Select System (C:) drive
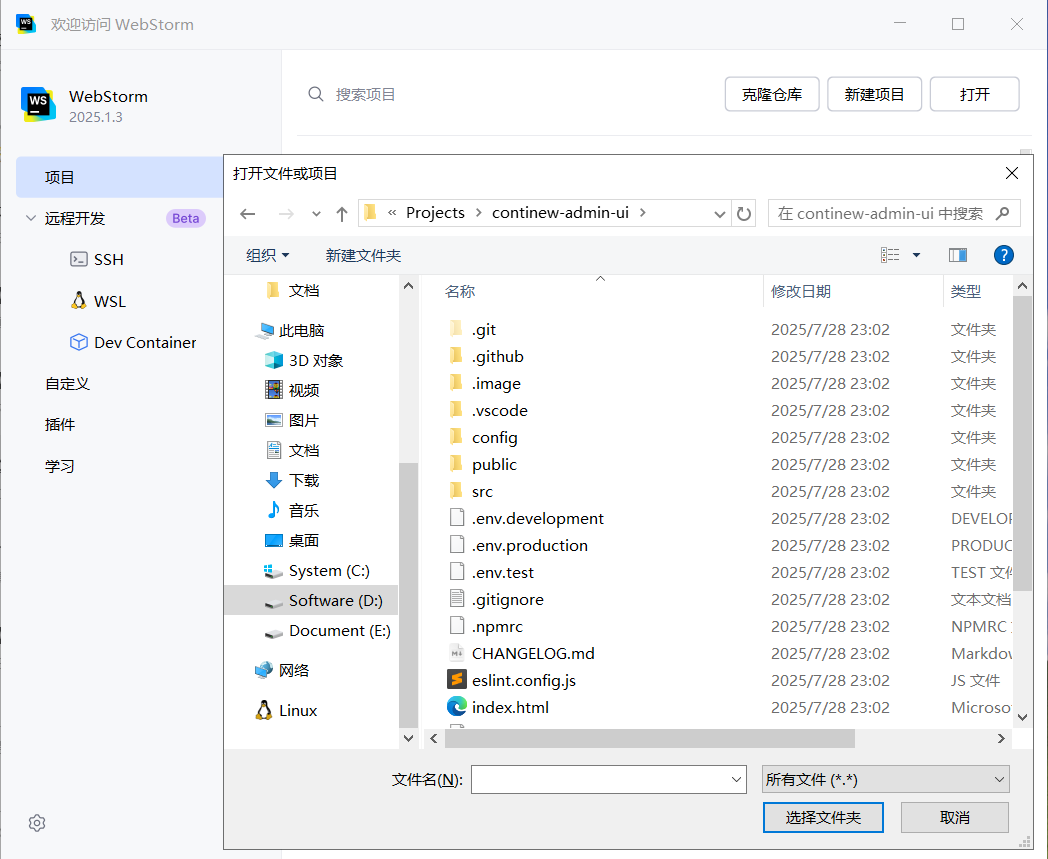 [317, 570]
